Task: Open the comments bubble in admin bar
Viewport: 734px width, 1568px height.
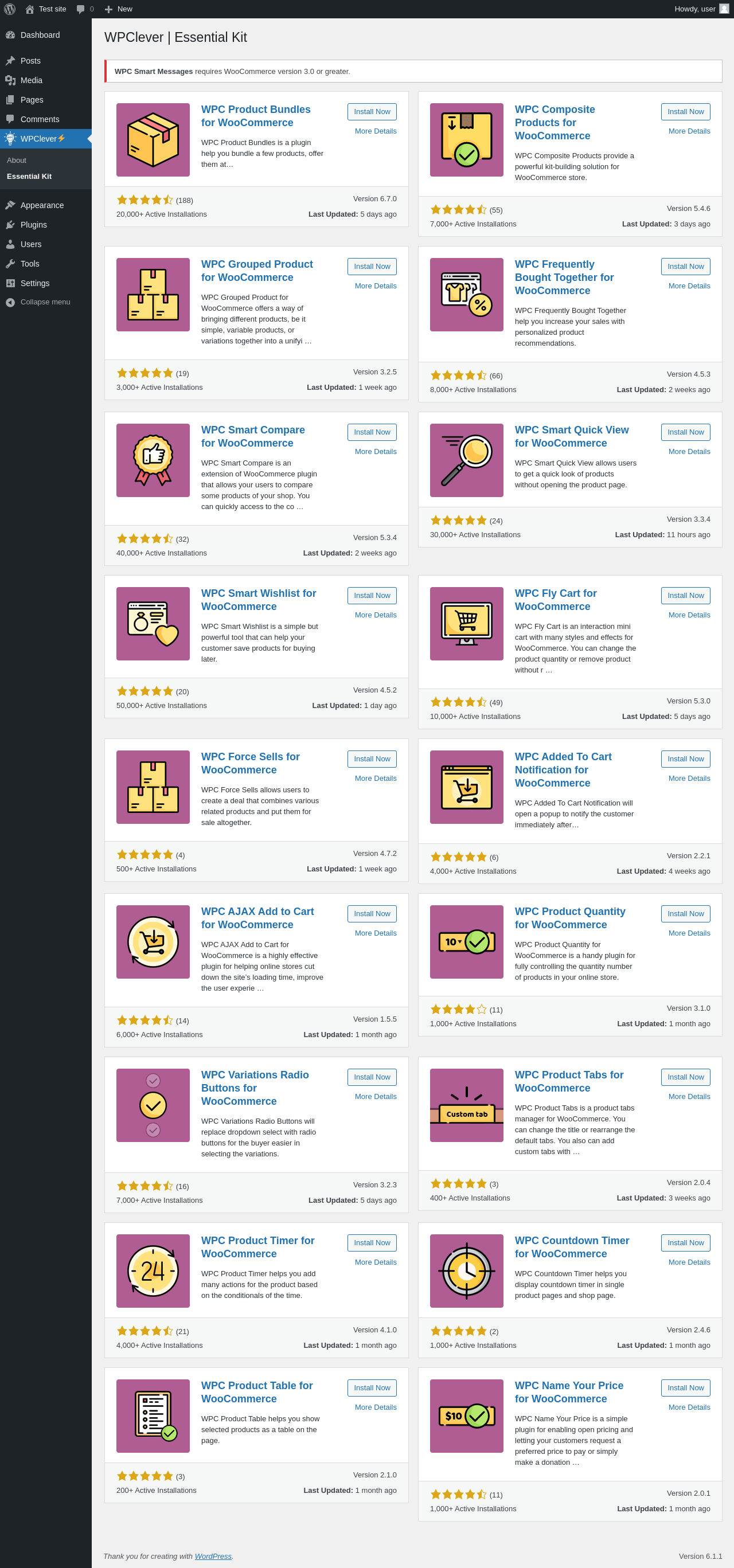Action: click(x=85, y=9)
